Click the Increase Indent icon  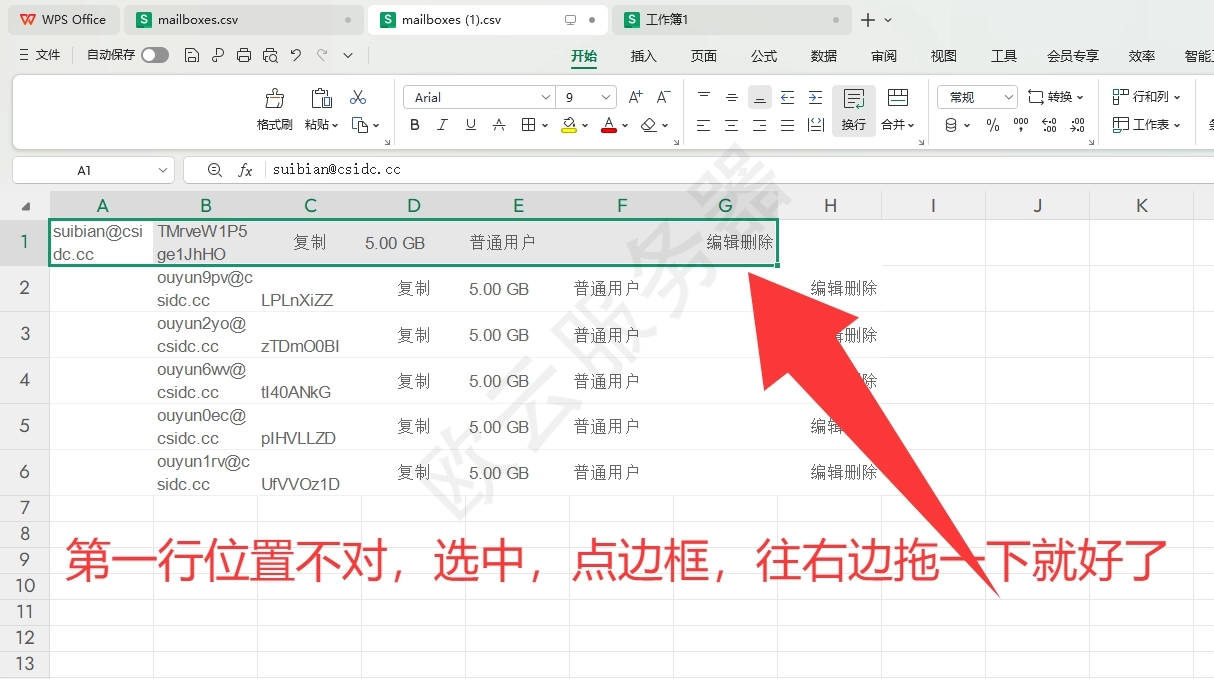pos(815,97)
